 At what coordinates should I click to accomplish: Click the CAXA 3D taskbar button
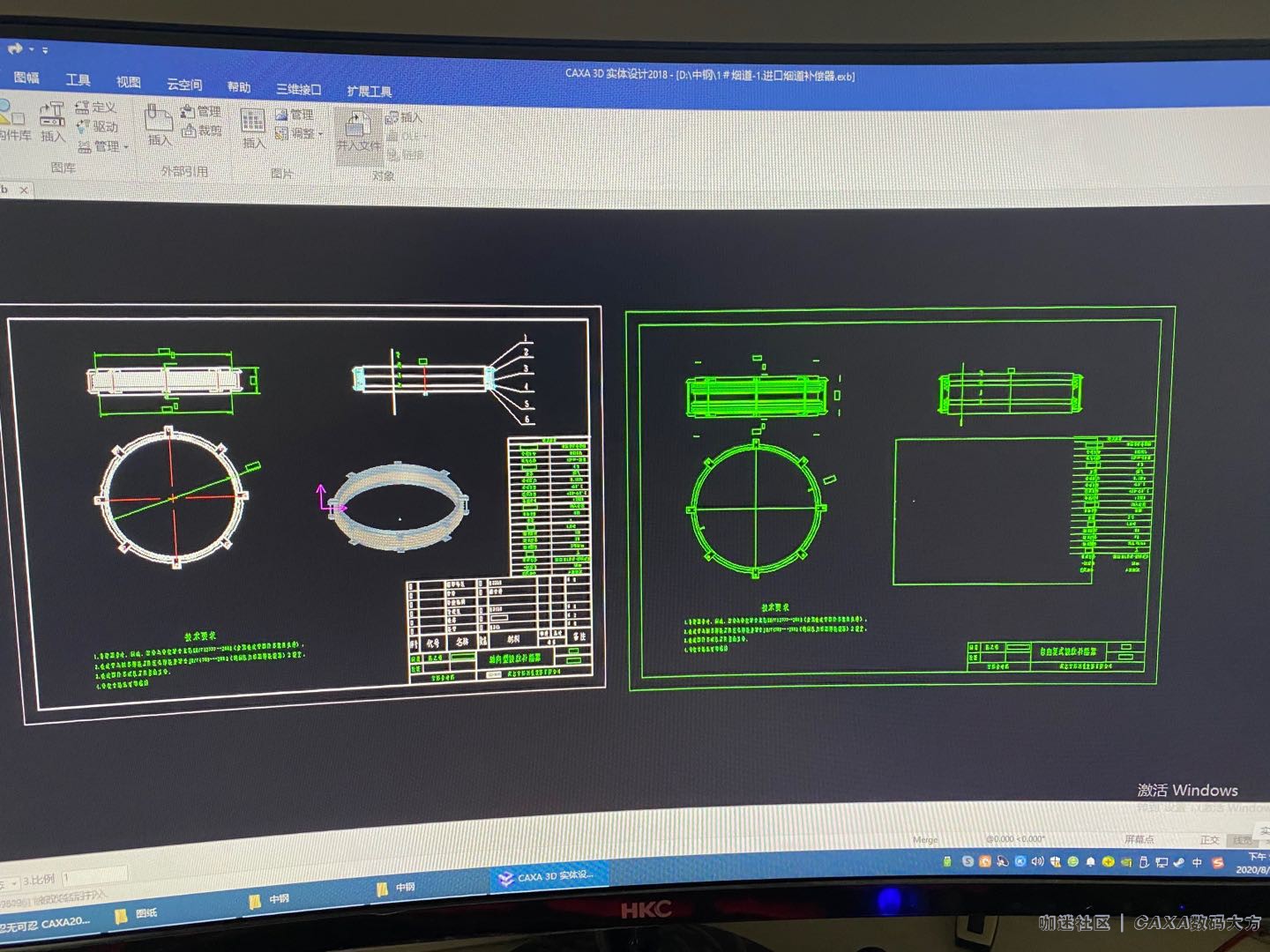(x=549, y=877)
